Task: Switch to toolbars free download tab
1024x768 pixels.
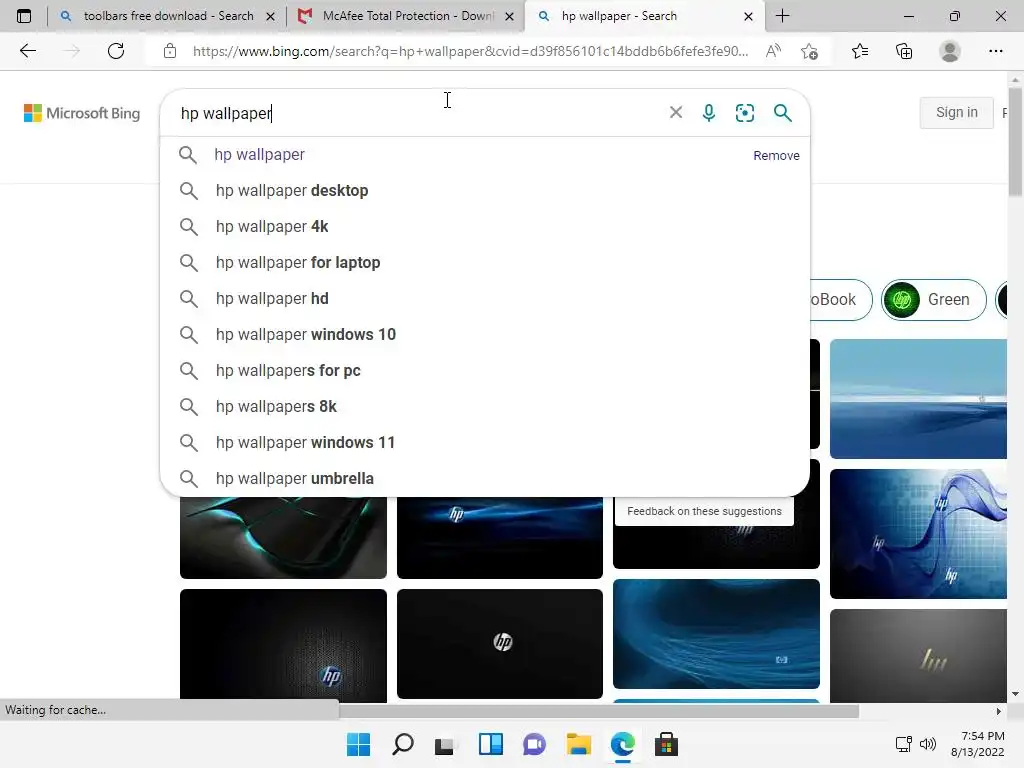Action: coord(167,16)
